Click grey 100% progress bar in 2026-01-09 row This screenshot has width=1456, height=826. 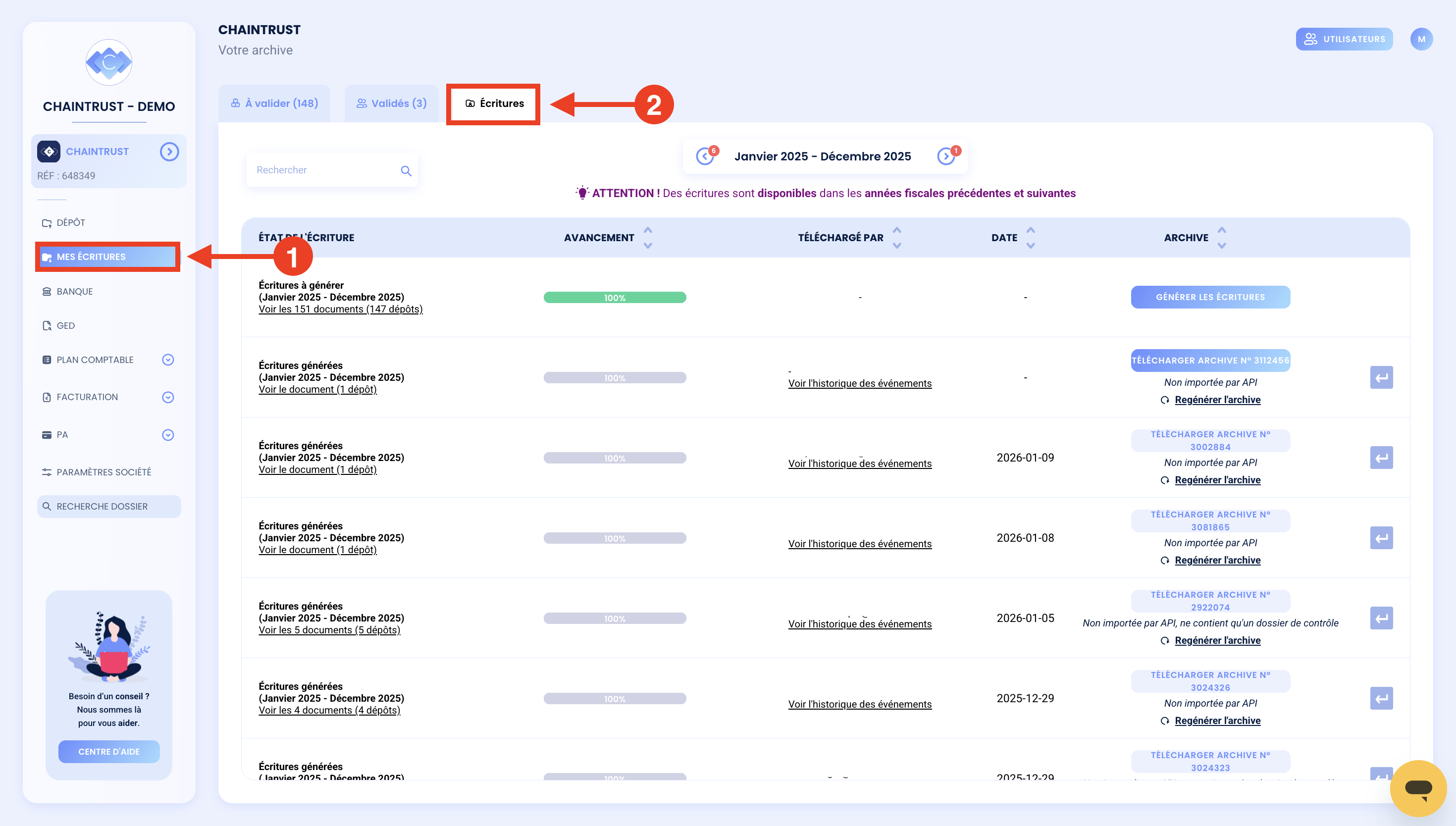click(x=615, y=458)
